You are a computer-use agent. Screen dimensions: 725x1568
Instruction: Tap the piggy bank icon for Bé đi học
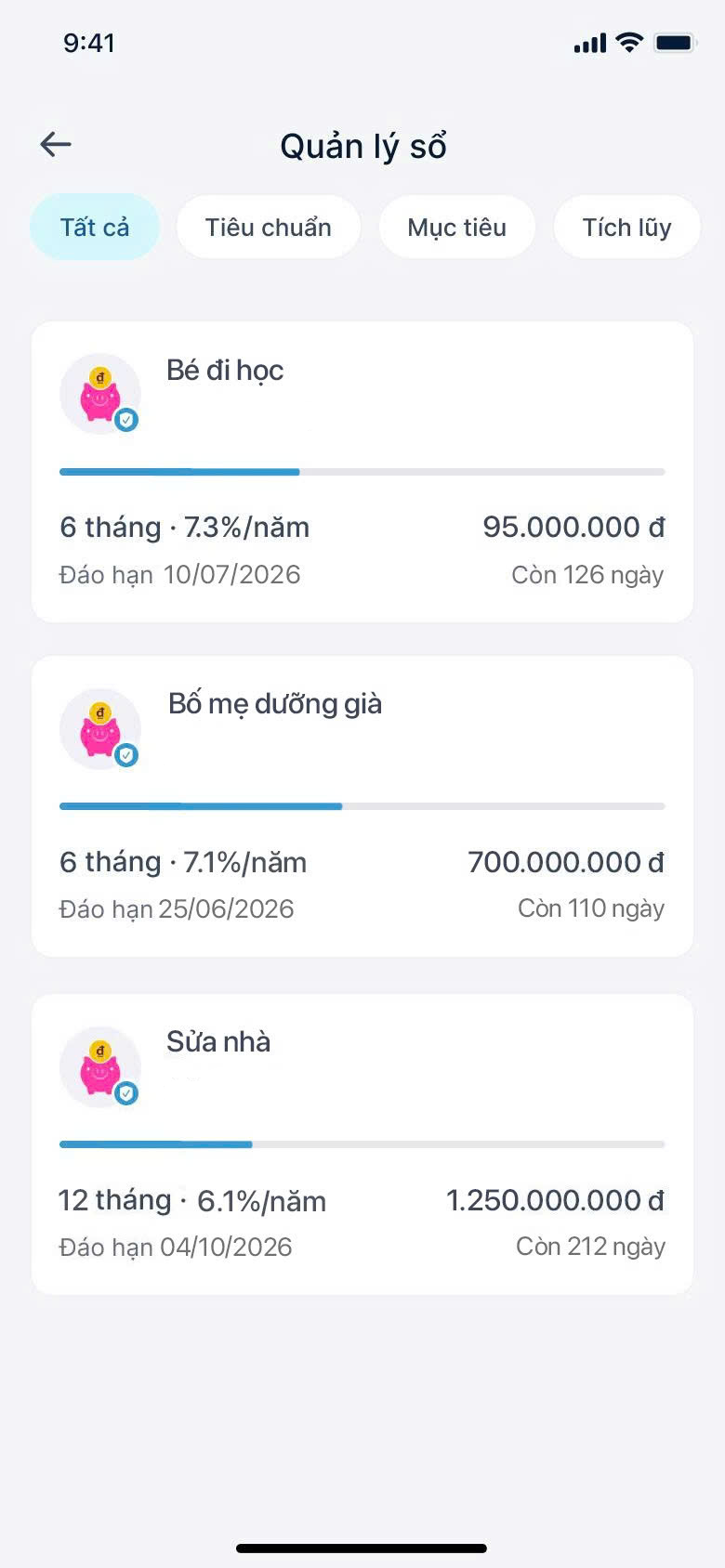[x=99, y=393]
